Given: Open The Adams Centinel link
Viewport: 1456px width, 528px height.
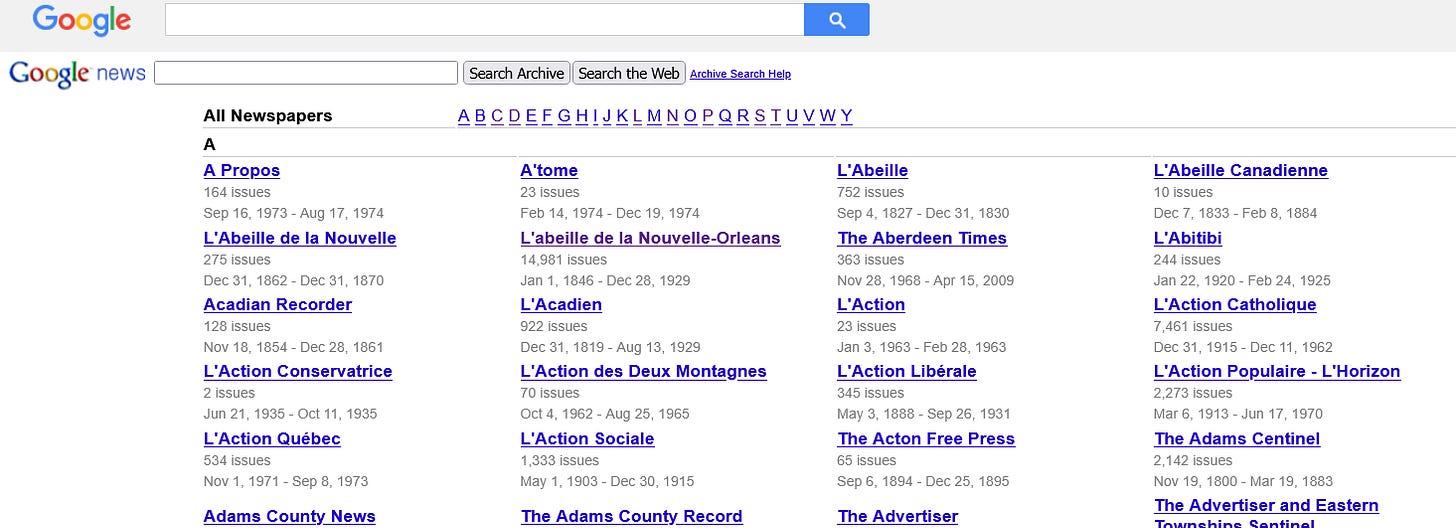Looking at the screenshot, I should coord(1237,439).
